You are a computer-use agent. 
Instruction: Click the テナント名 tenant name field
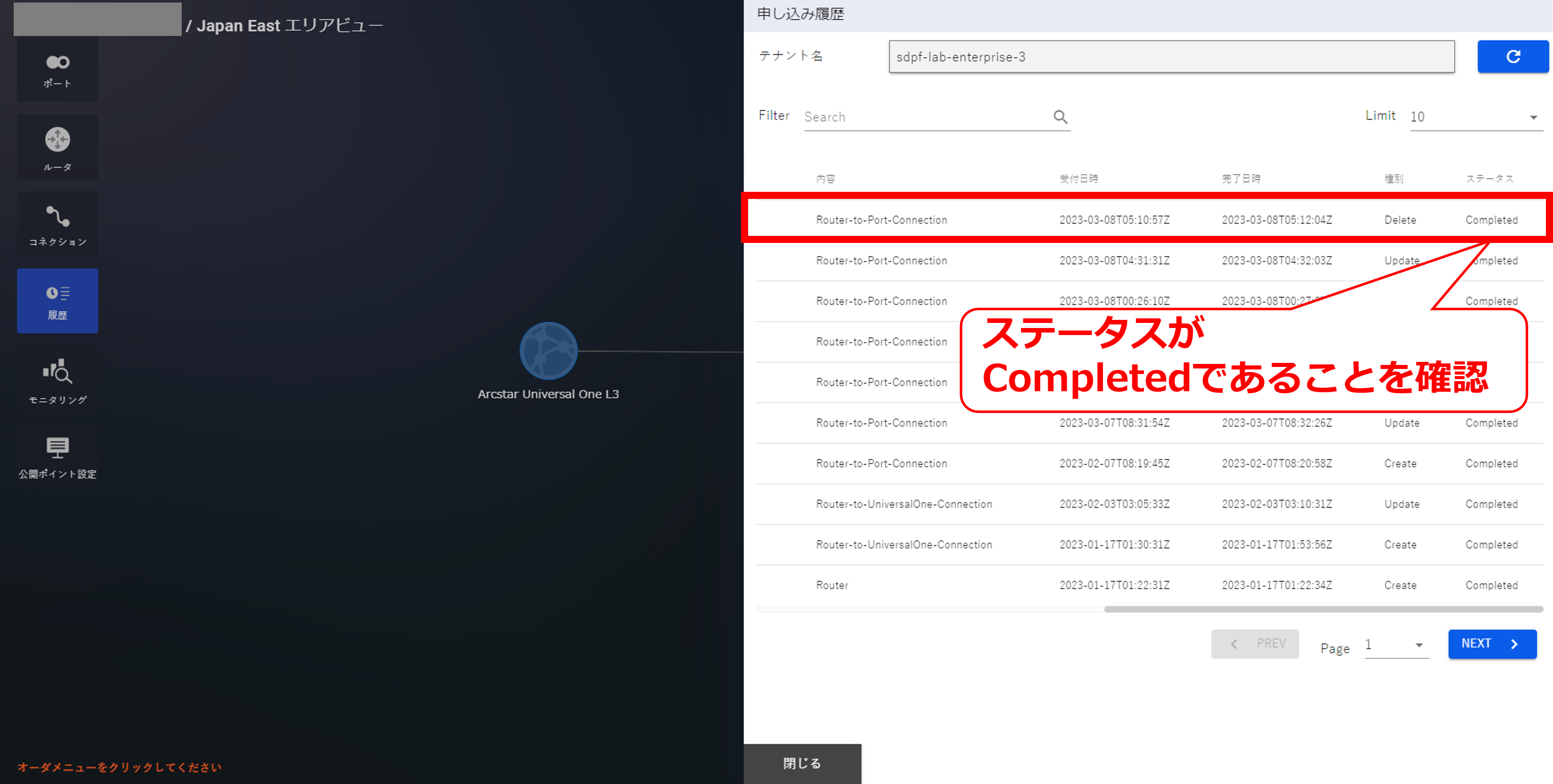(x=1171, y=57)
